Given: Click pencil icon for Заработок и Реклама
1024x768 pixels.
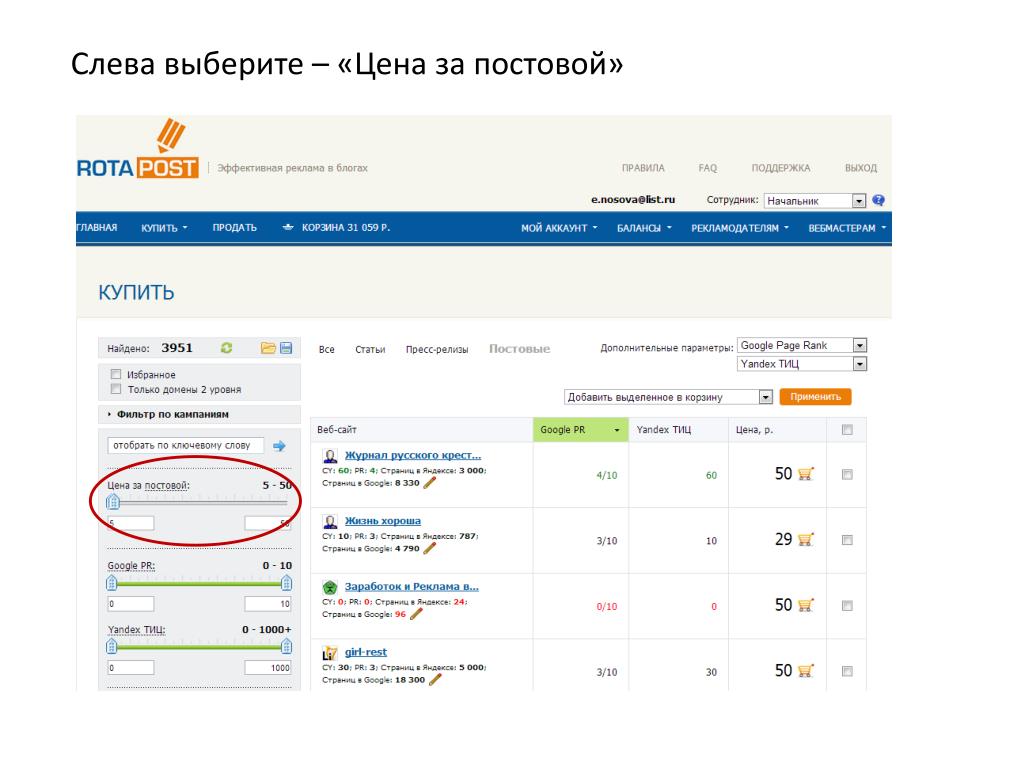Looking at the screenshot, I should coord(416,614).
